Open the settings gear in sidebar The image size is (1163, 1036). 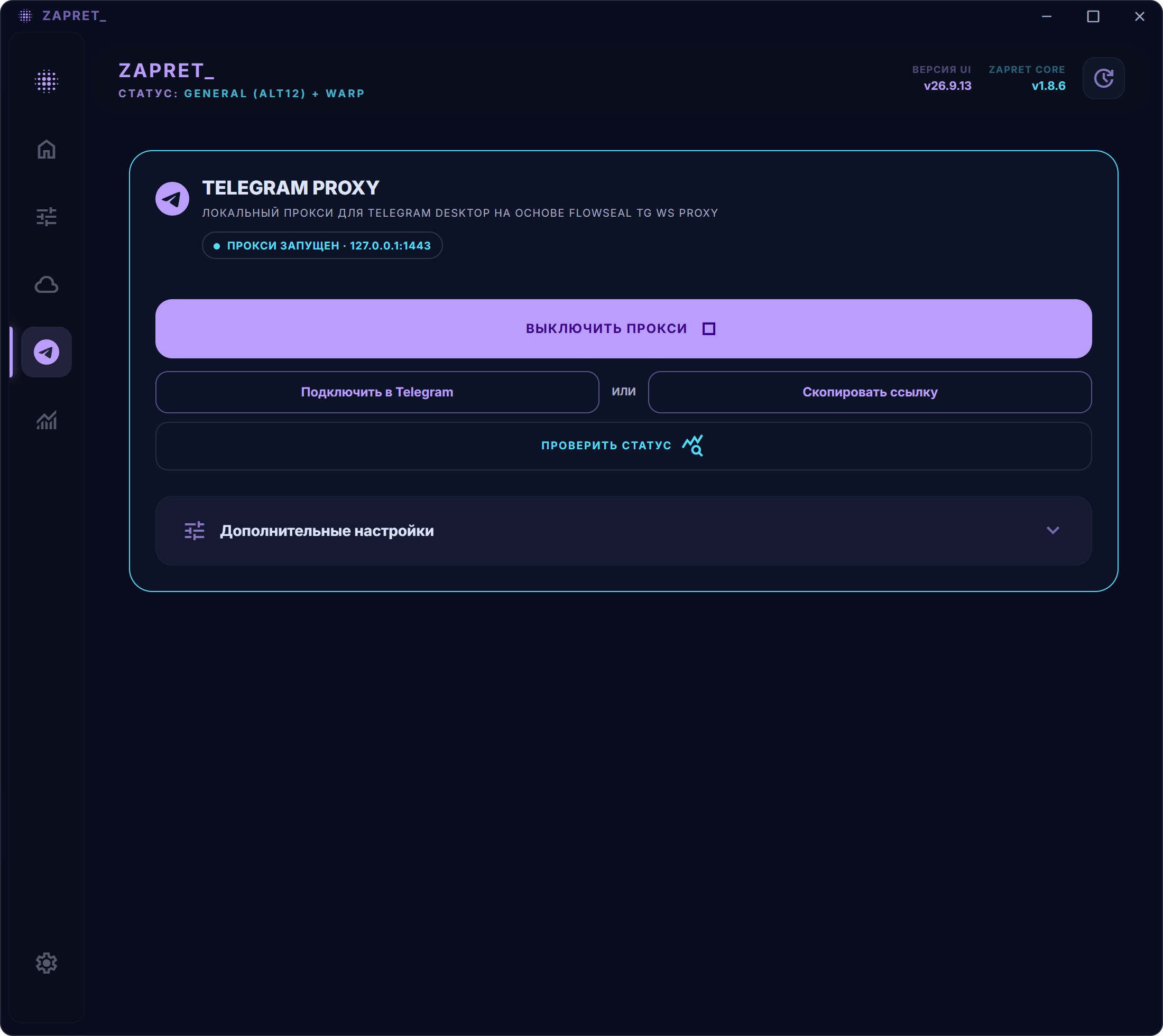[46, 963]
